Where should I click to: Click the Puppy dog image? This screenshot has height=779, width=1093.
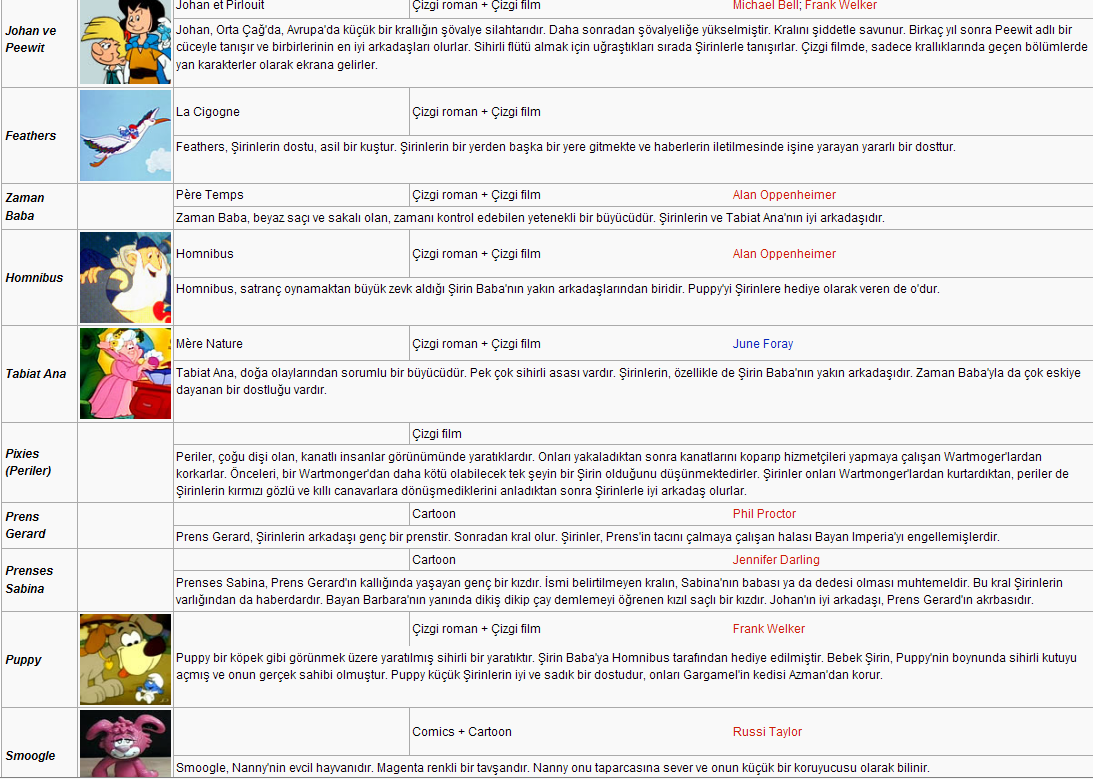point(125,659)
